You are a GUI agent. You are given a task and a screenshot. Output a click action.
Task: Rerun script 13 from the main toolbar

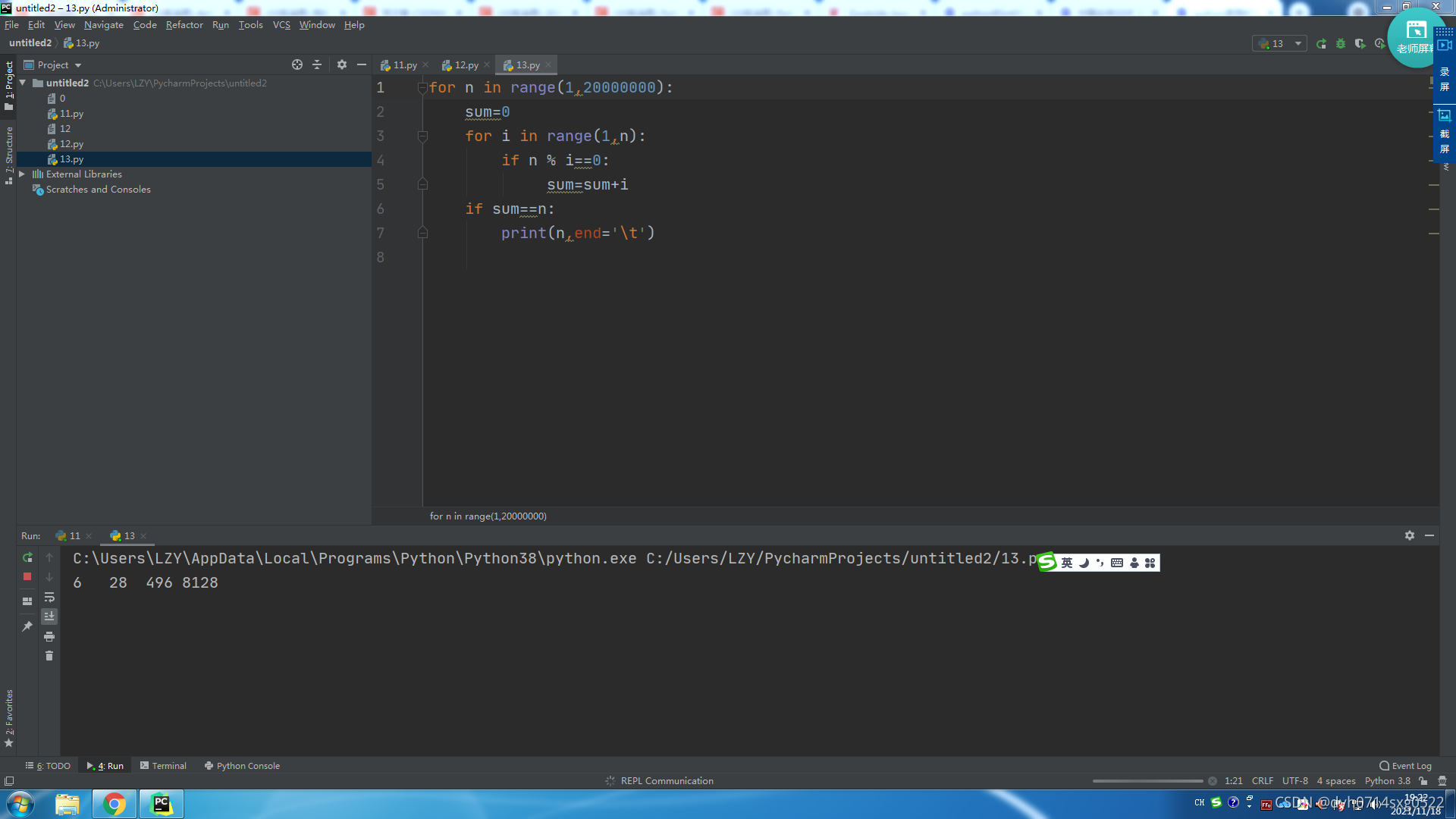pos(1321,44)
